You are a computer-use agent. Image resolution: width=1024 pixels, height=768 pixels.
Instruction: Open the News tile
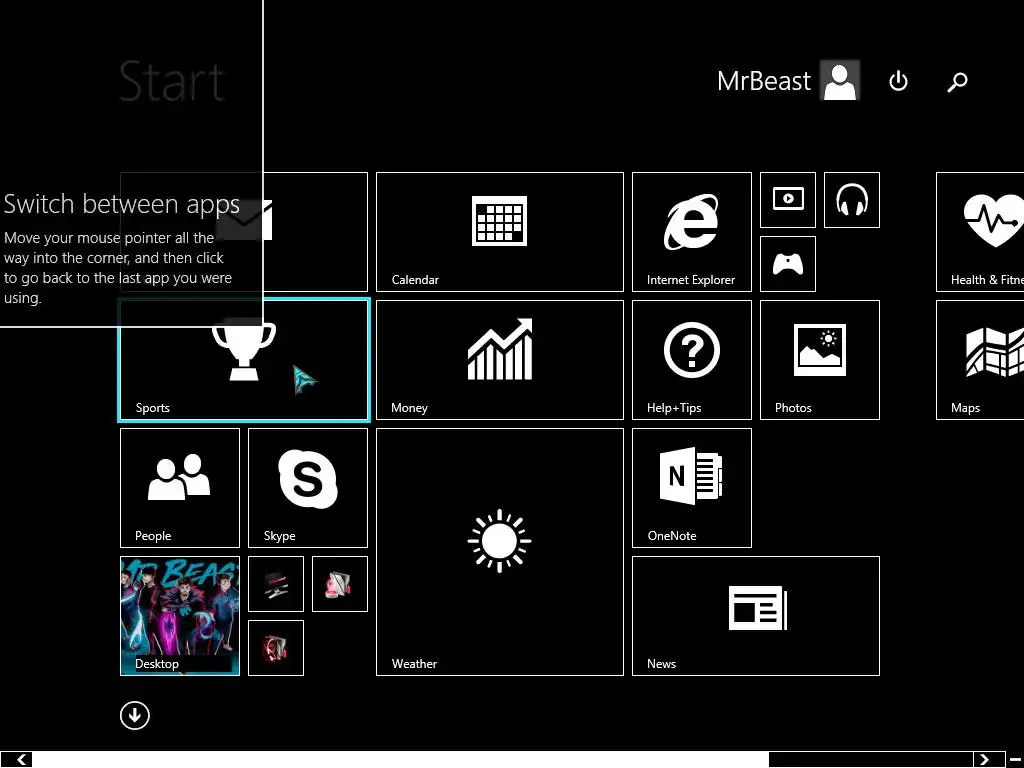pyautogui.click(x=756, y=616)
